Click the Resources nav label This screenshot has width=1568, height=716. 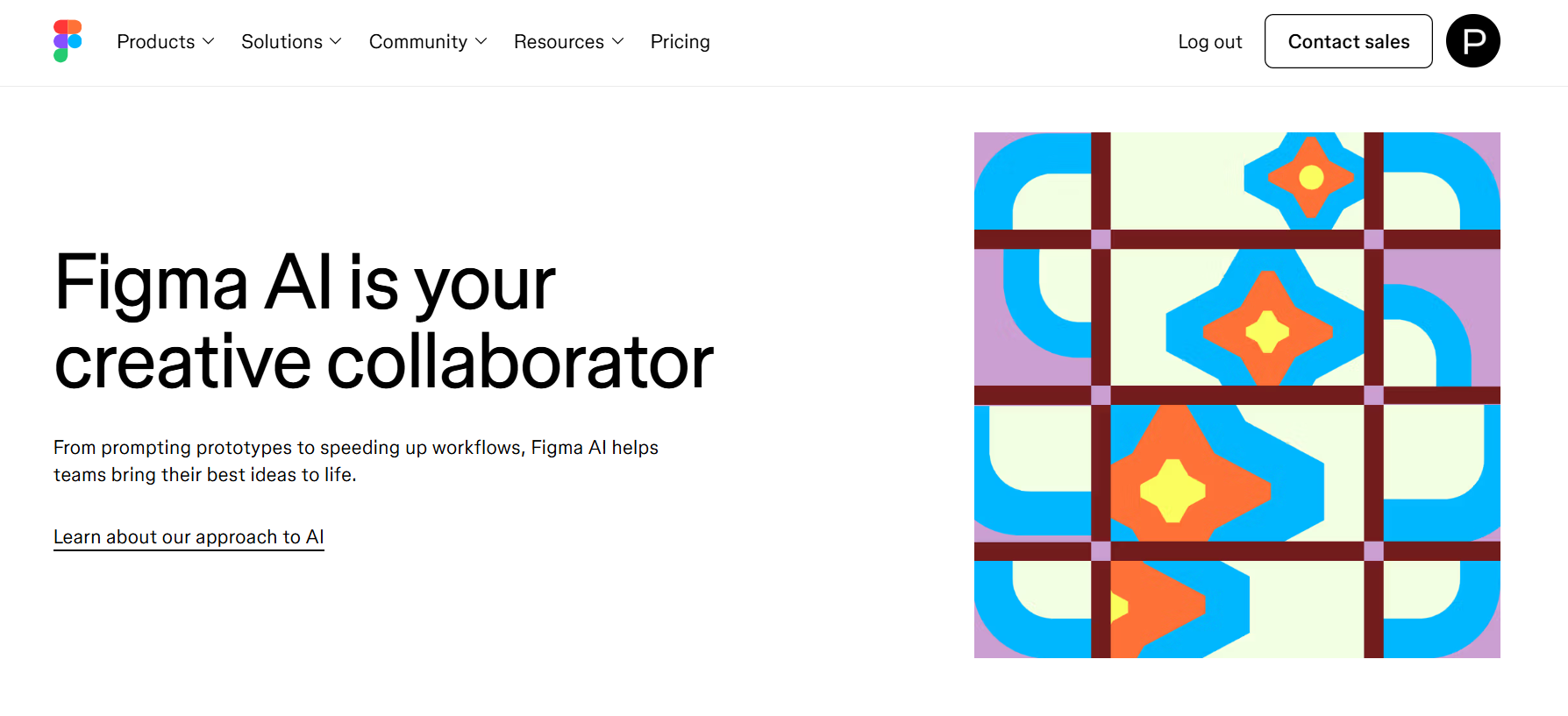[559, 41]
